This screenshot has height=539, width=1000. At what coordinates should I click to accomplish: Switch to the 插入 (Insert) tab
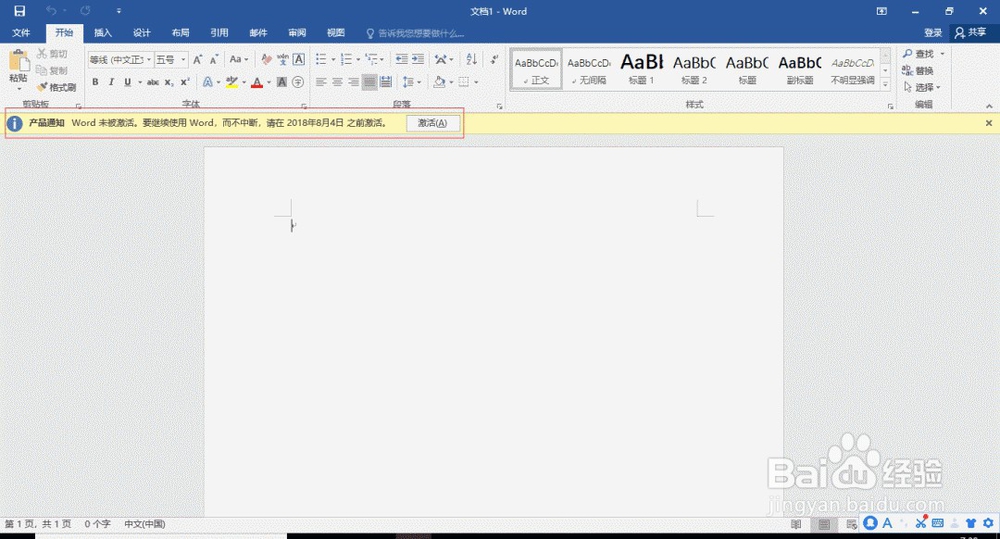pyautogui.click(x=103, y=33)
